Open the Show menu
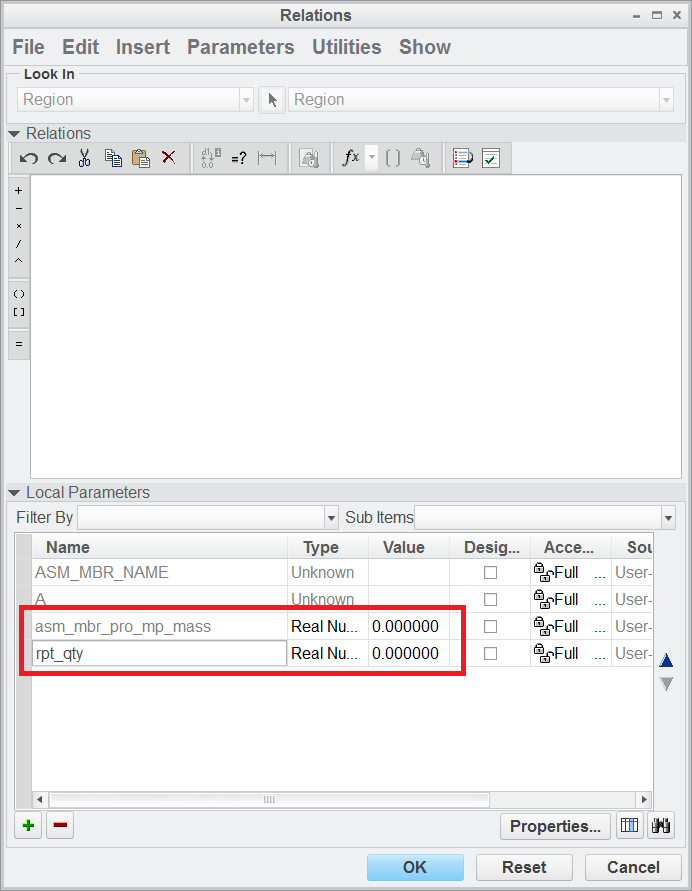Screen dimensions: 692x891 (x=425, y=47)
